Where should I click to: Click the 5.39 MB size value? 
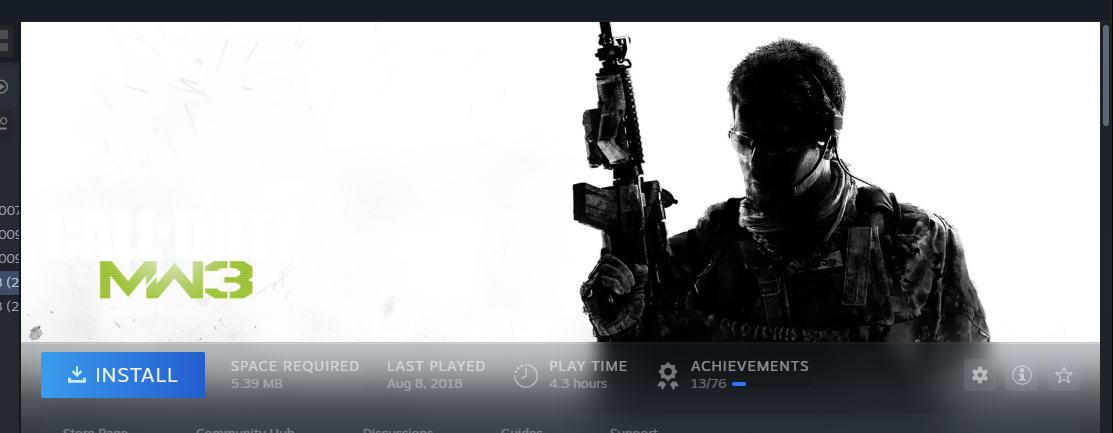[x=256, y=384]
